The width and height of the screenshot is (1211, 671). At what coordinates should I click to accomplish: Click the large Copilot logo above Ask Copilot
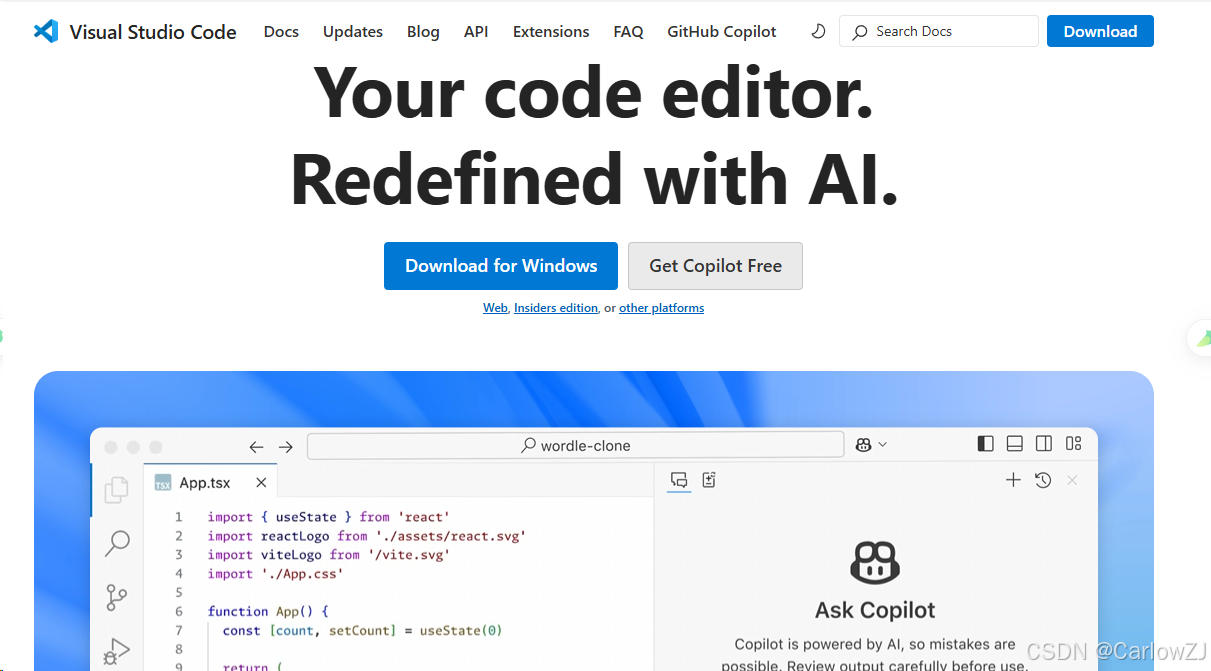point(875,563)
